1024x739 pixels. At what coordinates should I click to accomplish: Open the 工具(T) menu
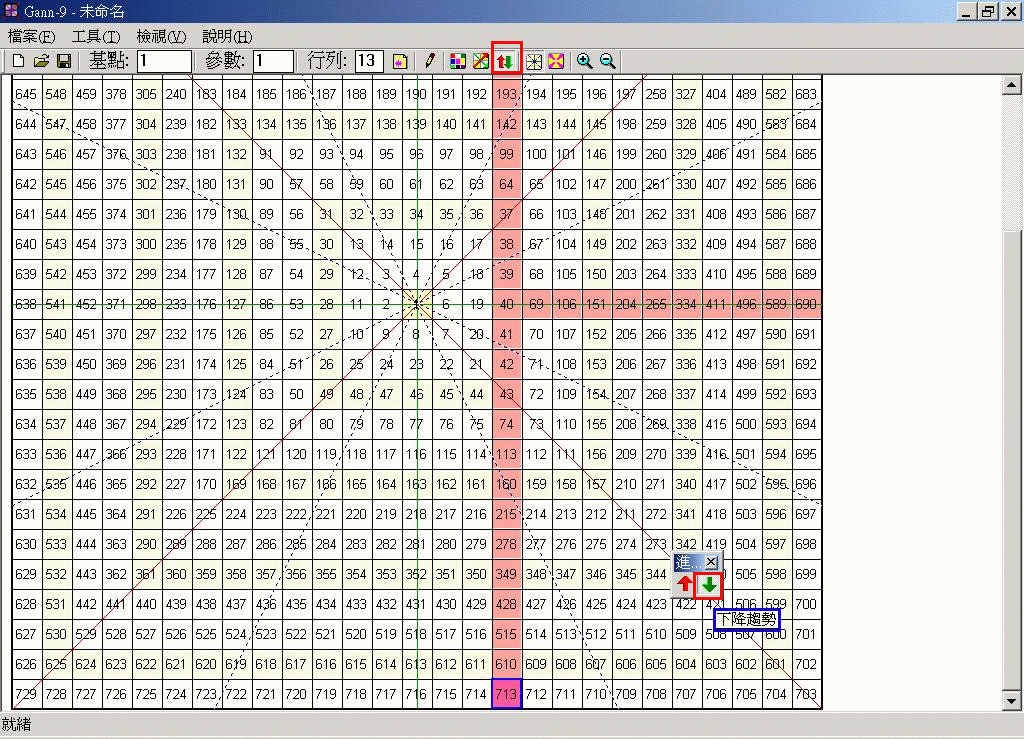(95, 37)
